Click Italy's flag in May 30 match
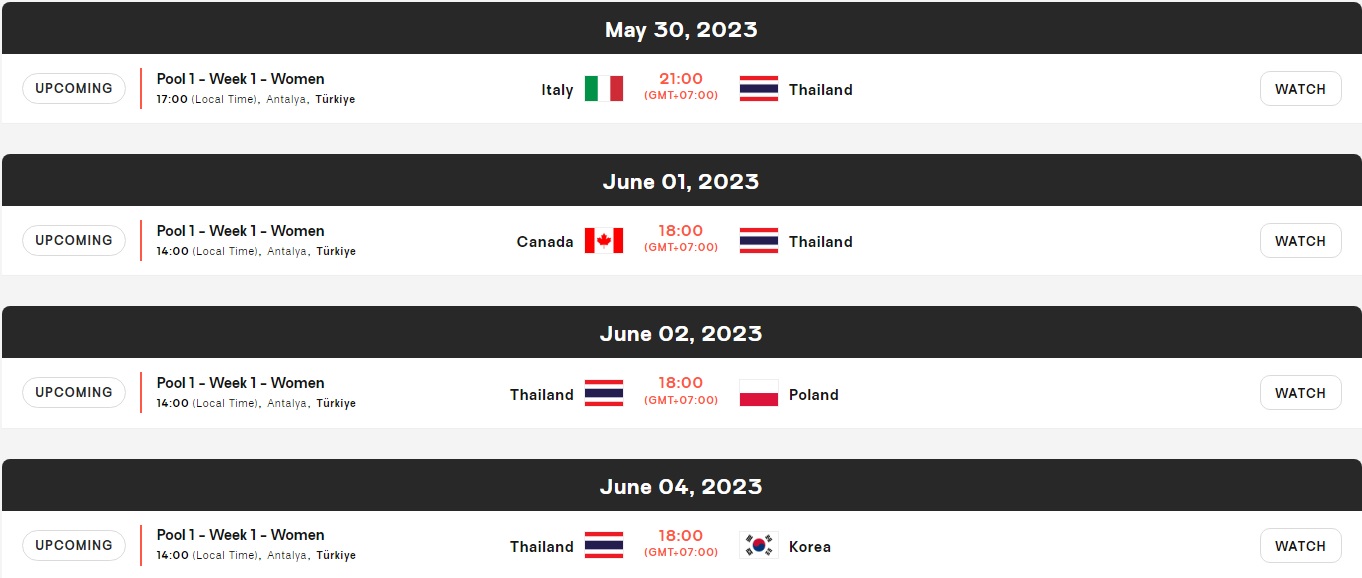 click(604, 89)
